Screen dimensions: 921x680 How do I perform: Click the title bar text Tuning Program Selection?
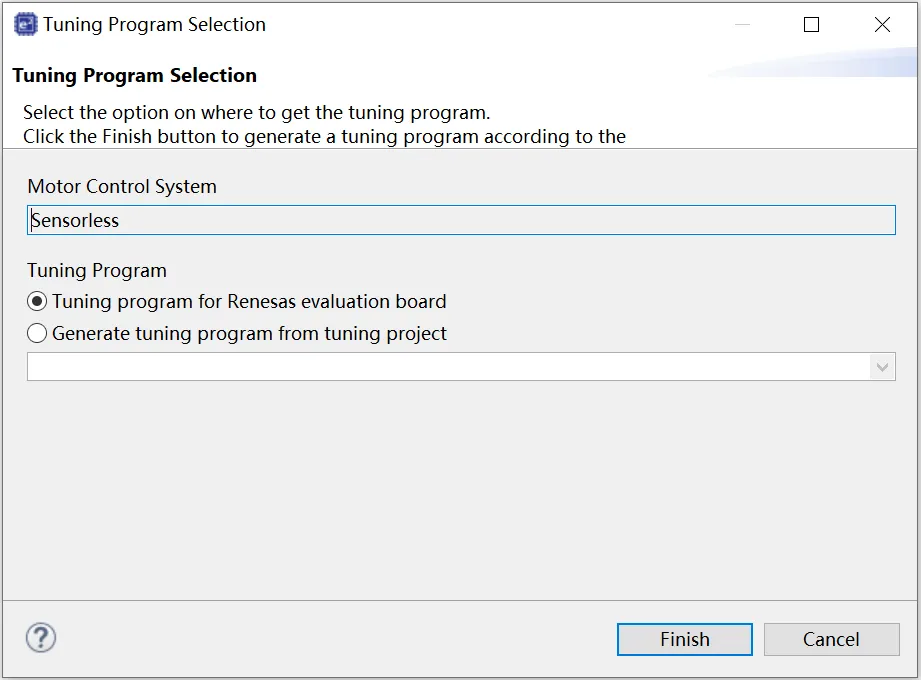154,25
